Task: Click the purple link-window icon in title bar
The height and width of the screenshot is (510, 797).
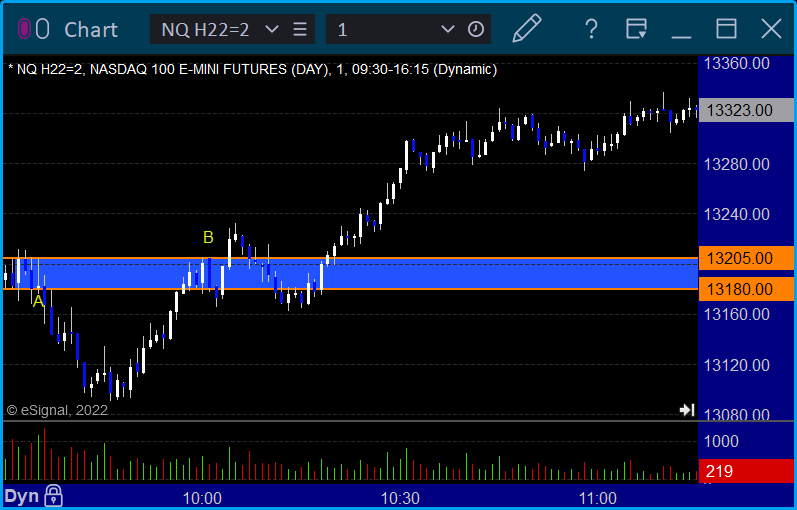Action: 24,29
